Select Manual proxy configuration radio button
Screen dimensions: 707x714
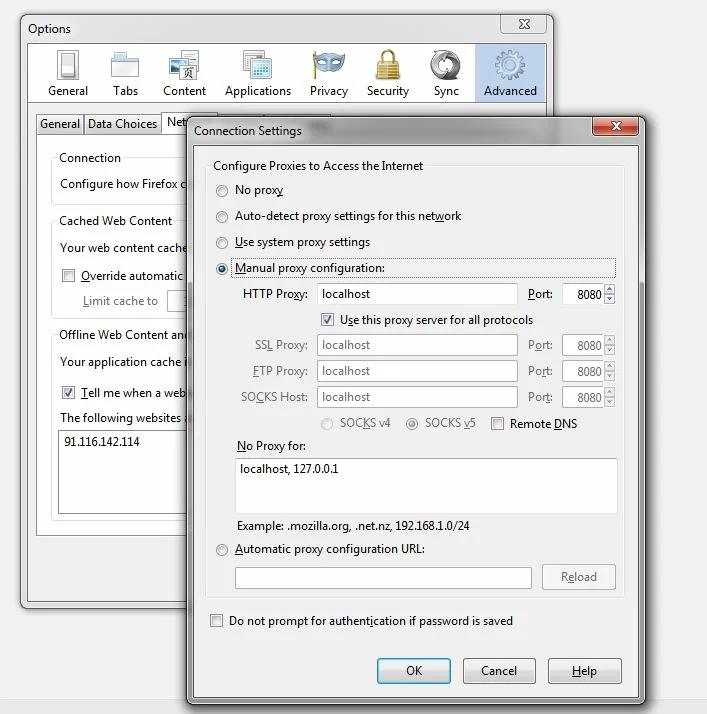(x=222, y=269)
